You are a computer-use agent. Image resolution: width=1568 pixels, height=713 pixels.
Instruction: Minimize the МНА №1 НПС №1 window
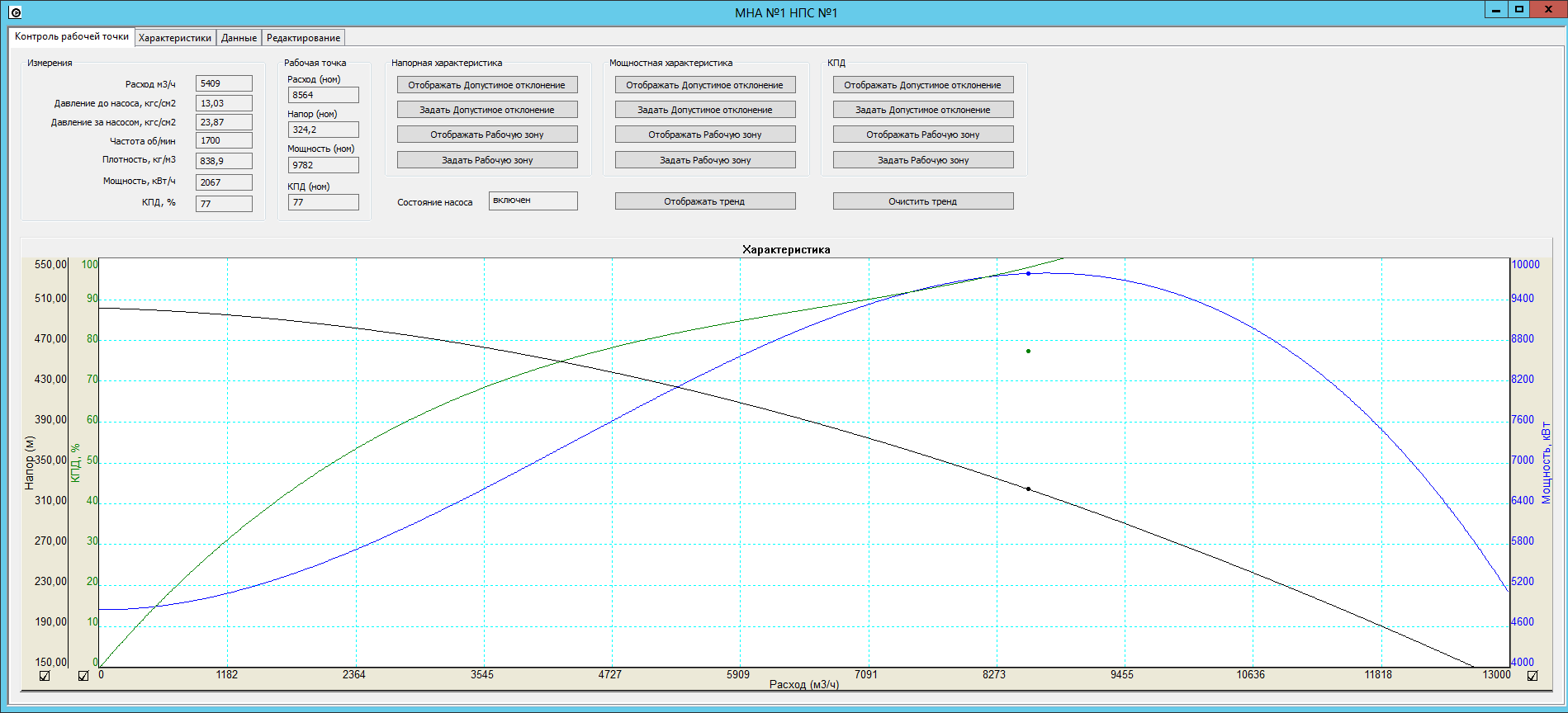click(x=1496, y=9)
